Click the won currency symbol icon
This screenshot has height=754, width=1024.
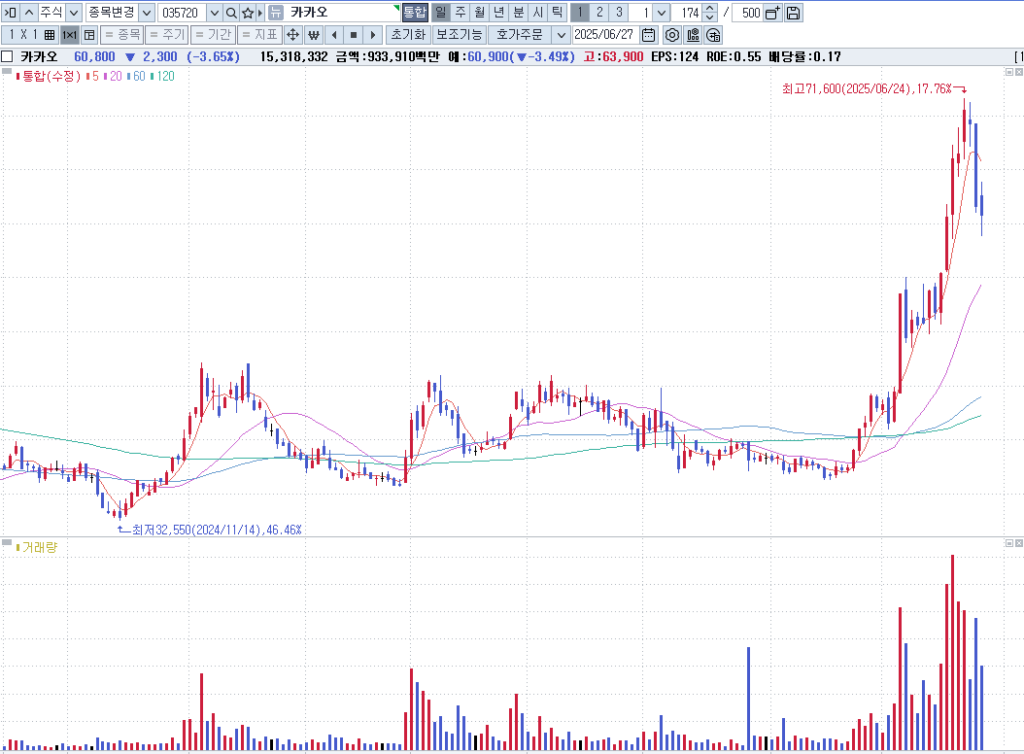tap(314, 35)
